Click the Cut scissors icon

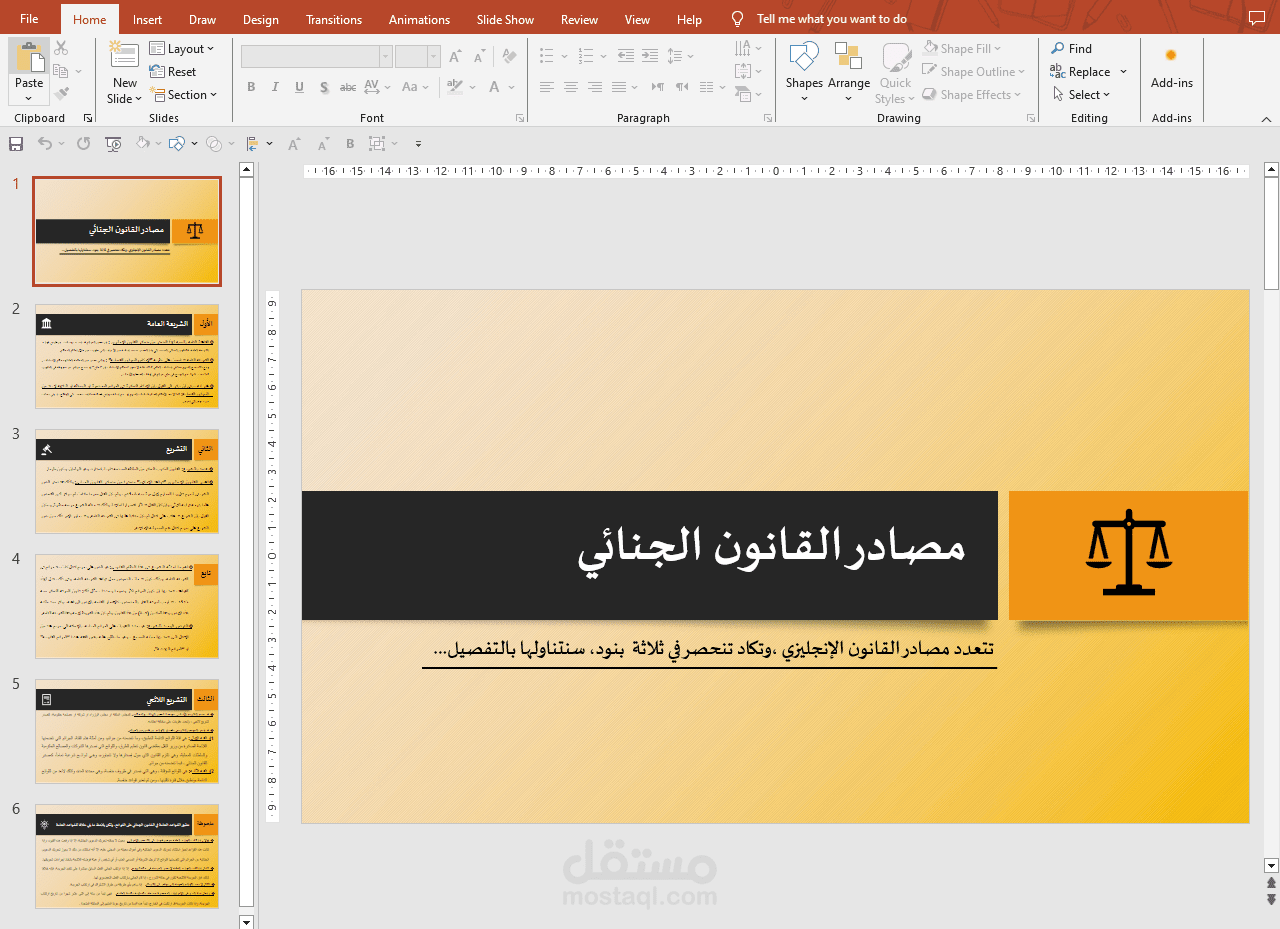(x=61, y=48)
